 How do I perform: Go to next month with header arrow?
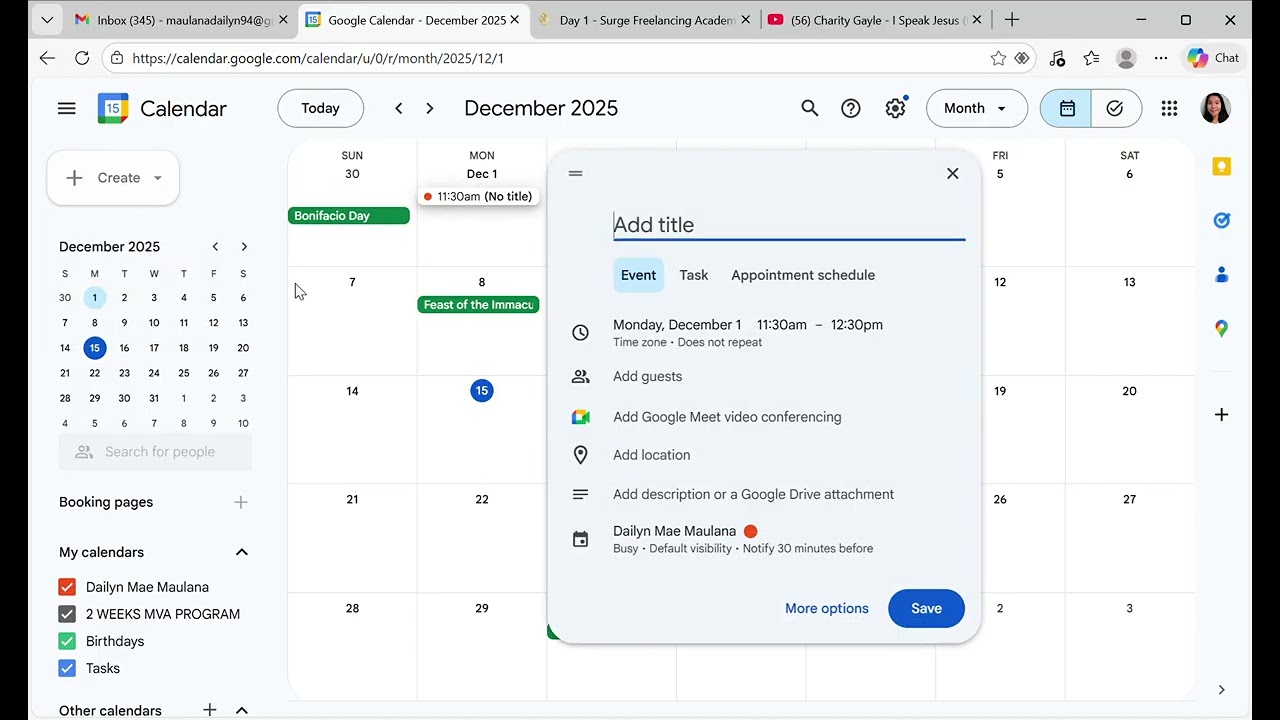click(430, 108)
